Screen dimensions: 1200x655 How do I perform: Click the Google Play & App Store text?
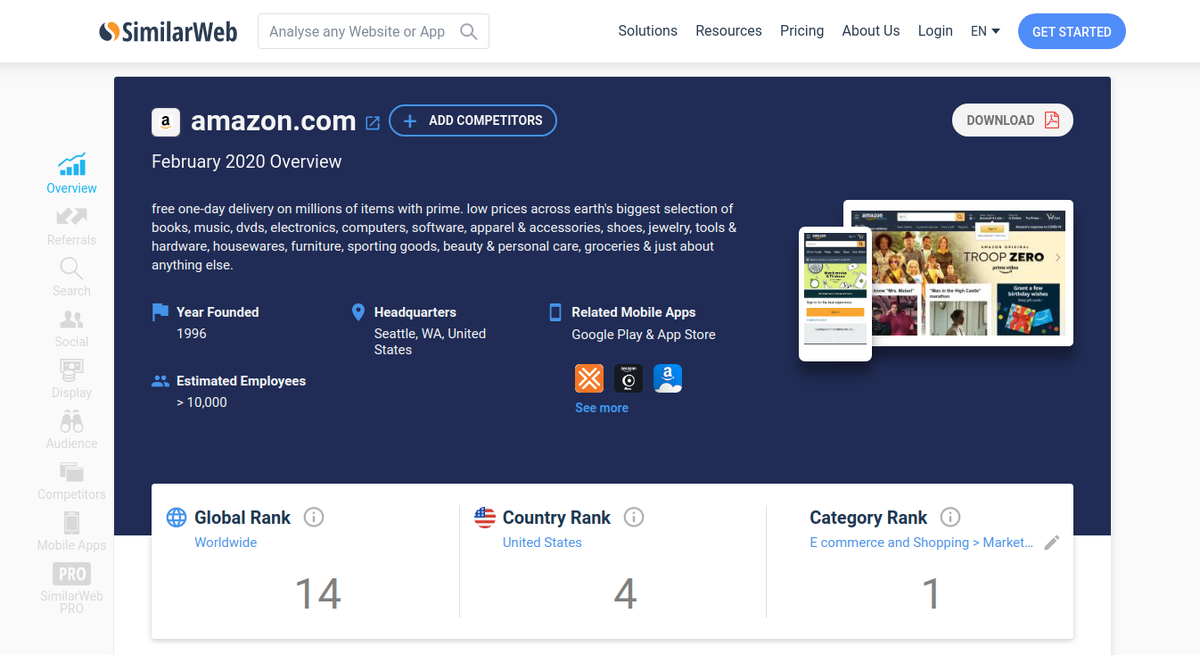(644, 335)
